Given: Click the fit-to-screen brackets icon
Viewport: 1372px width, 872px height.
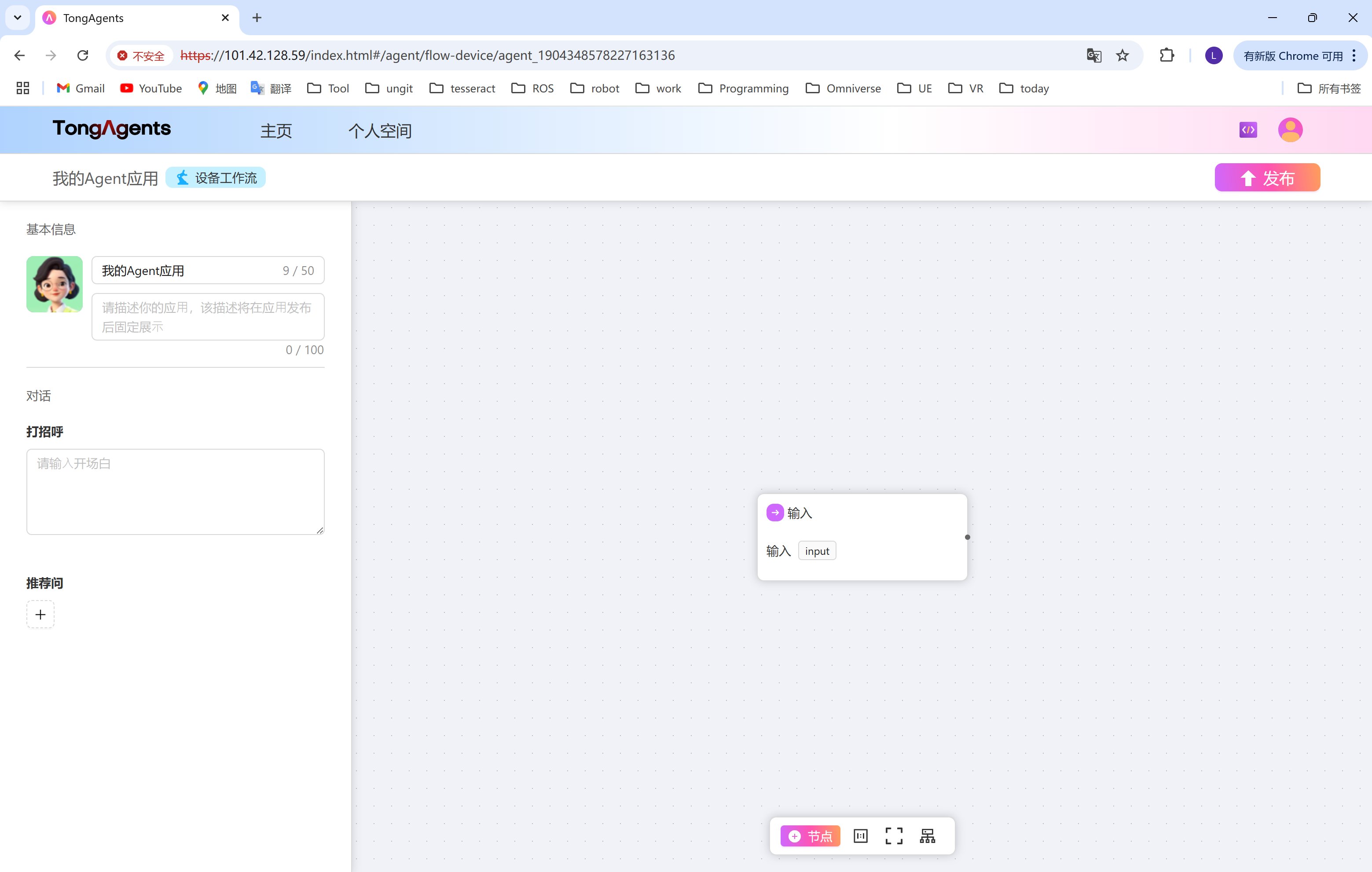Looking at the screenshot, I should tap(893, 836).
